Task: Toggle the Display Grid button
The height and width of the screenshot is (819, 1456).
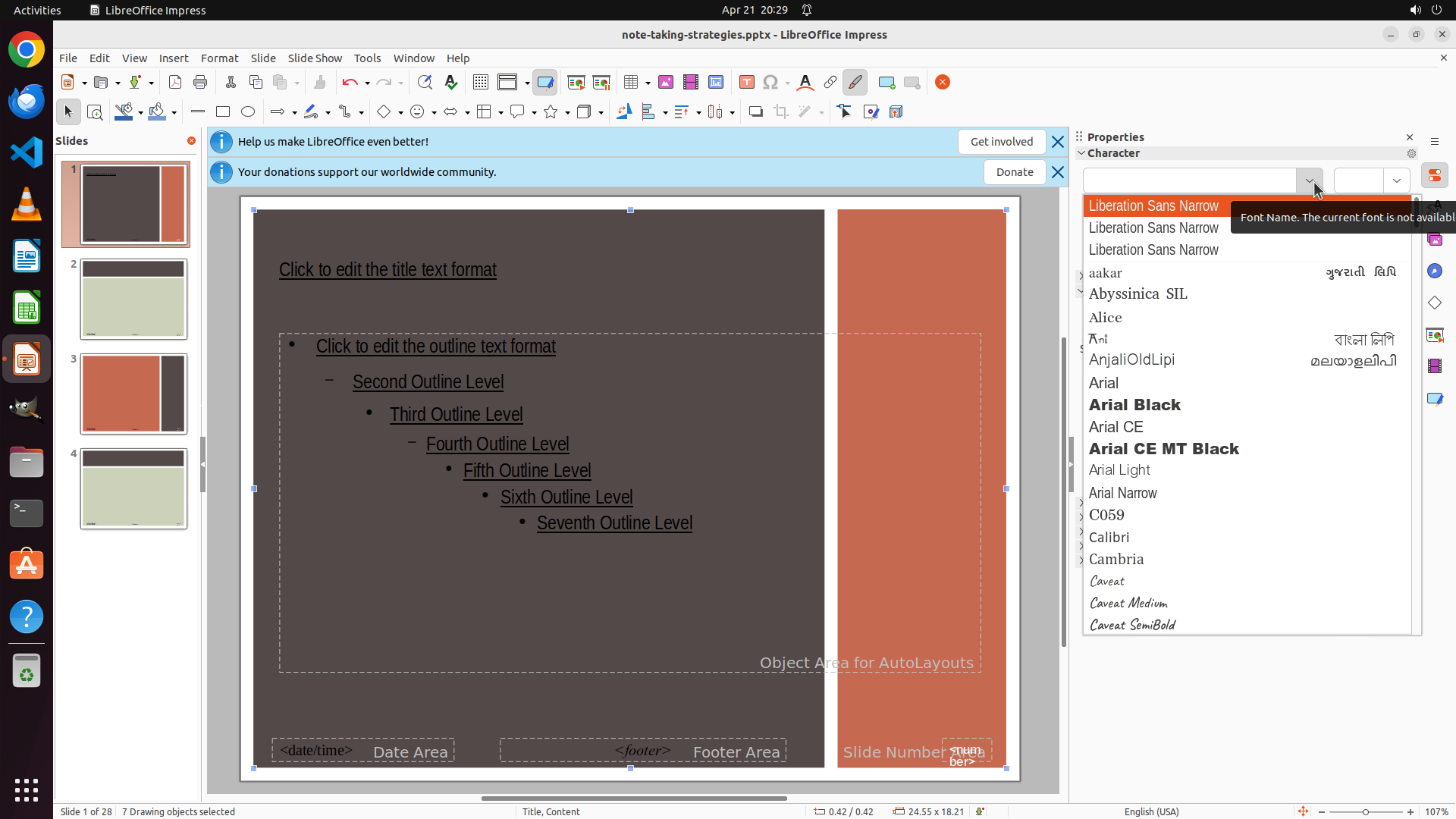Action: point(481,83)
